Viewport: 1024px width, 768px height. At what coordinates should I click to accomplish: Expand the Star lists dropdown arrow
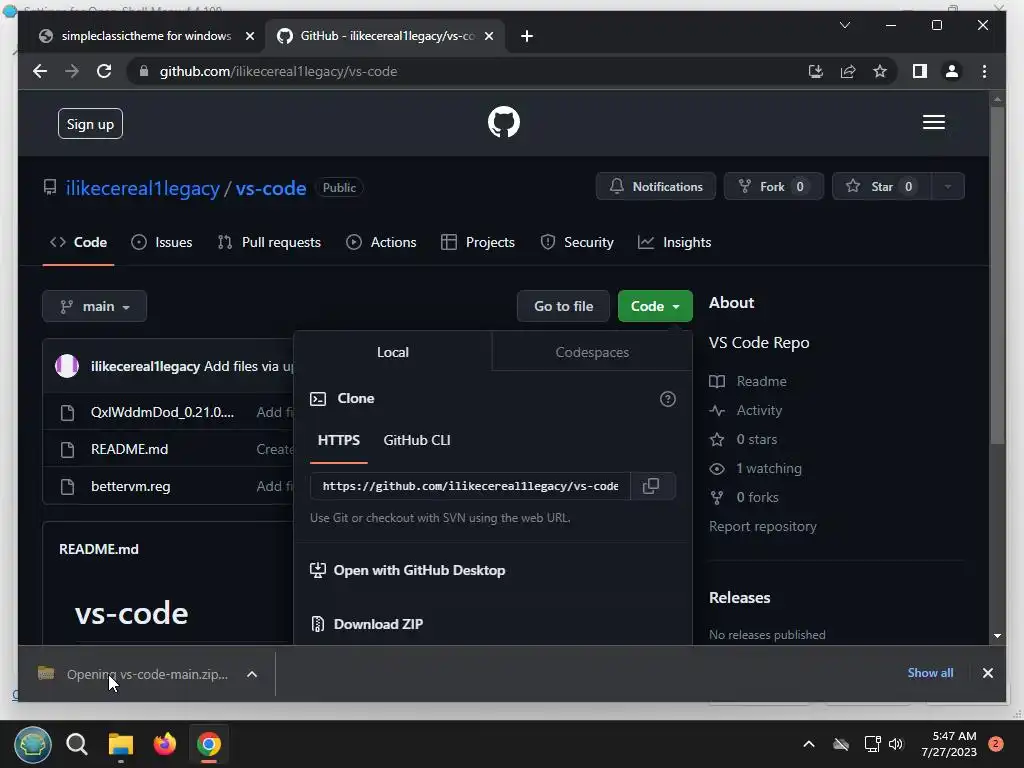pyautogui.click(x=948, y=186)
